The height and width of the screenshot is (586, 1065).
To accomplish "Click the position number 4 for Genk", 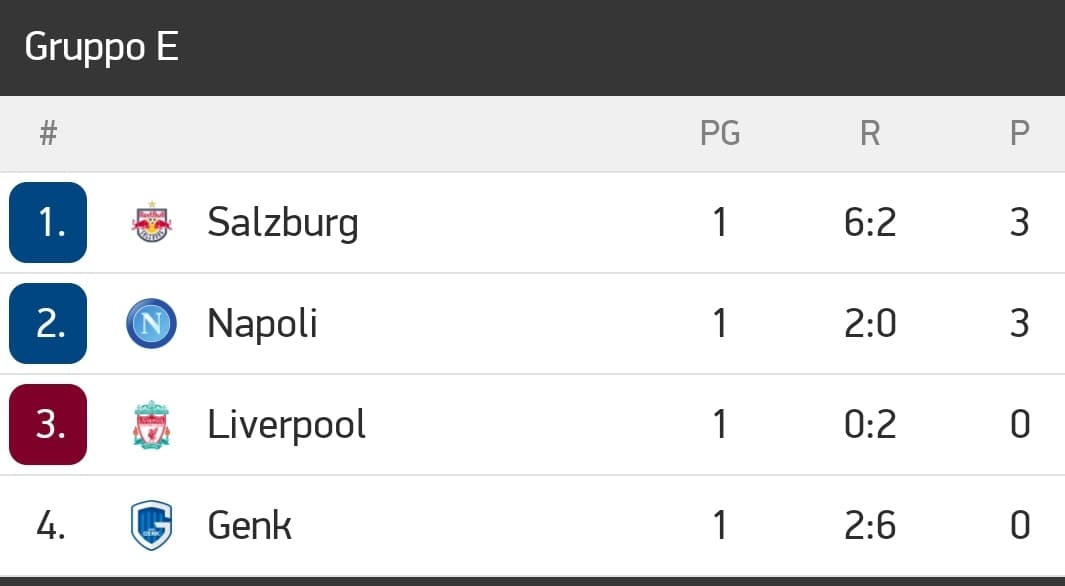I will pyautogui.click(x=50, y=526).
